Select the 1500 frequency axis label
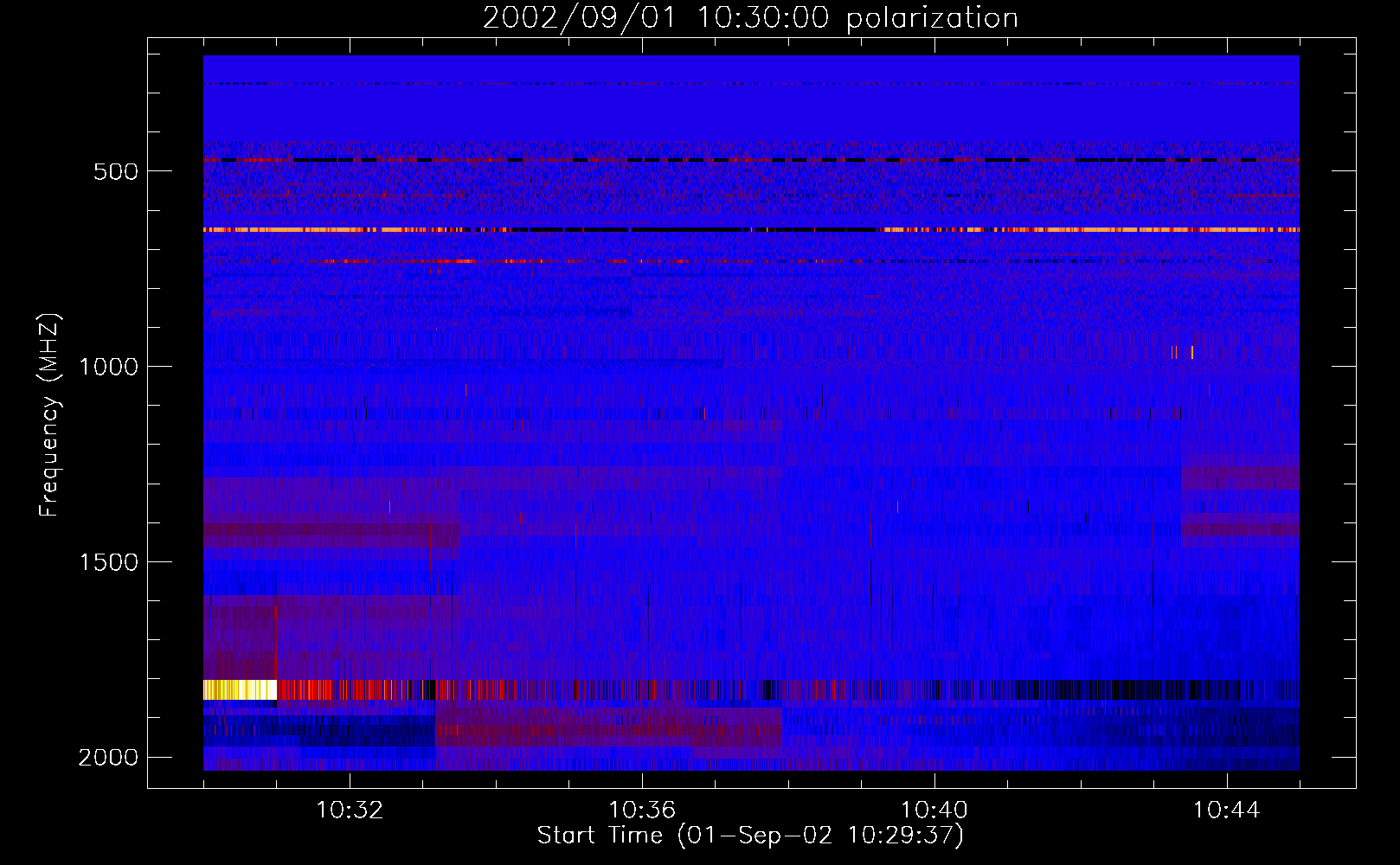 pyautogui.click(x=108, y=562)
